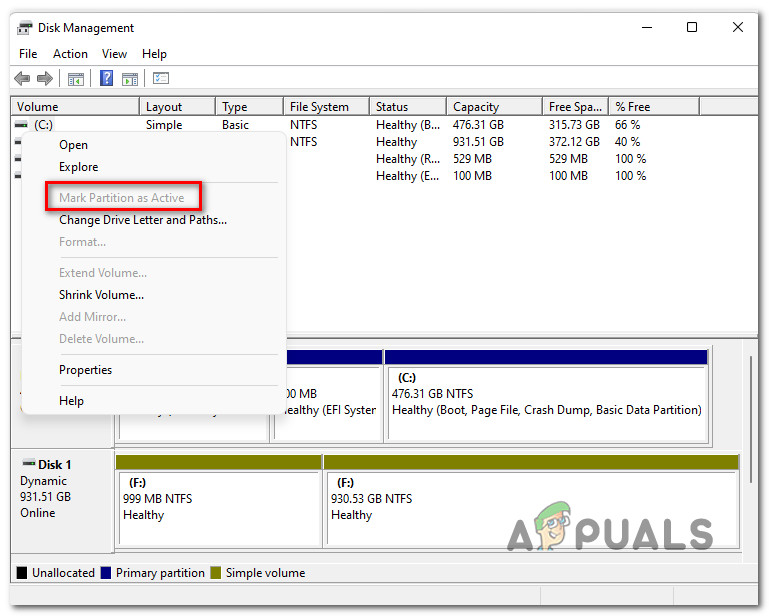Screen dimensions: 769x616
Task: Select Change Drive Letter and Paths option
Action: point(142,220)
